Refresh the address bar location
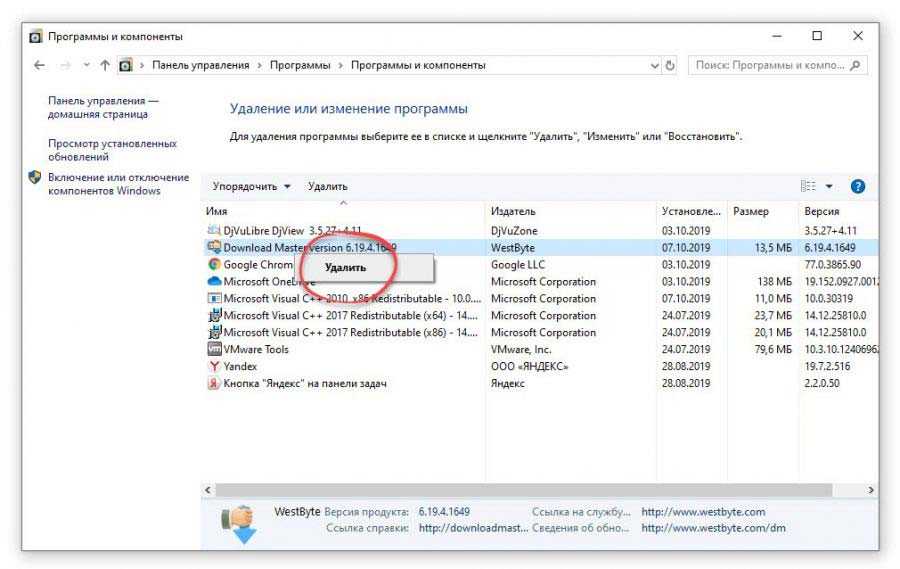900x569 pixels. (670, 65)
